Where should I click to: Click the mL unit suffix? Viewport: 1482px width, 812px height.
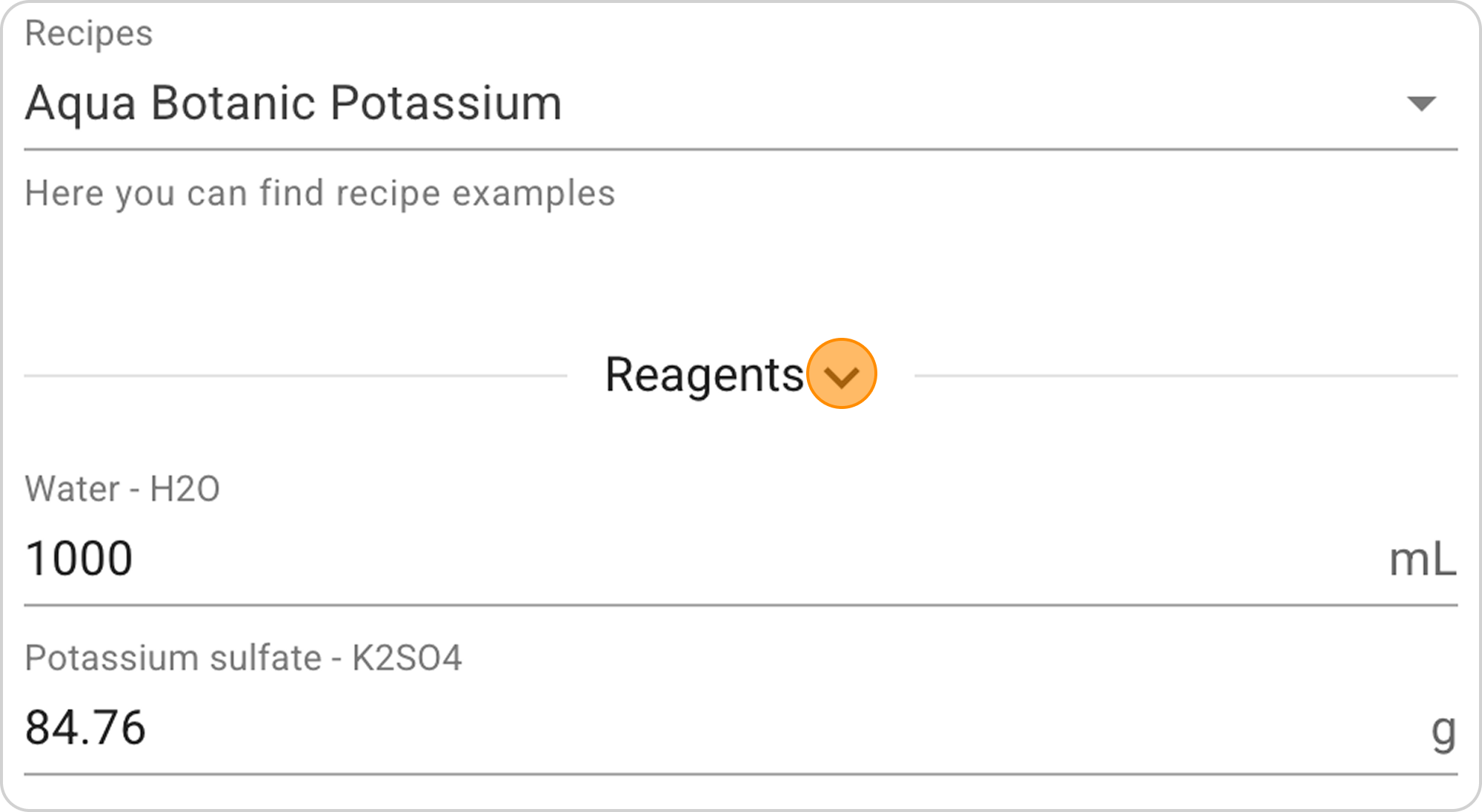tap(1421, 560)
